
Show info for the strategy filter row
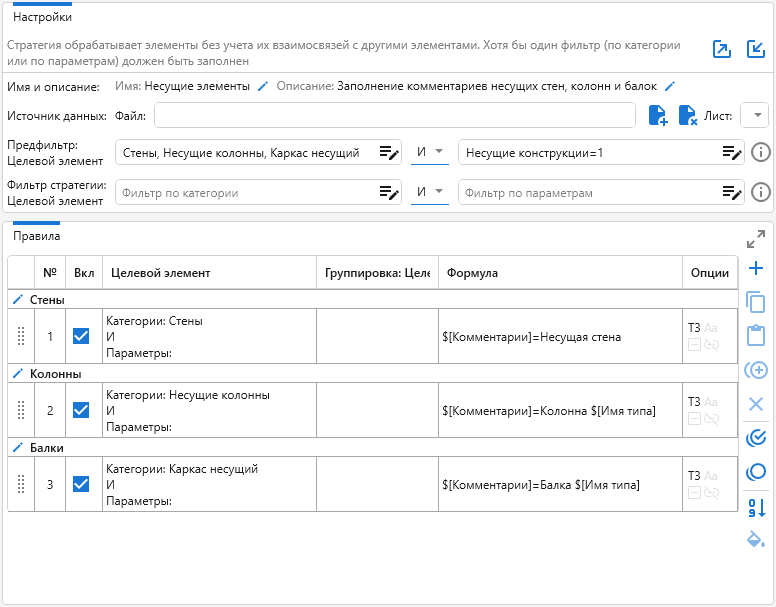point(761,192)
